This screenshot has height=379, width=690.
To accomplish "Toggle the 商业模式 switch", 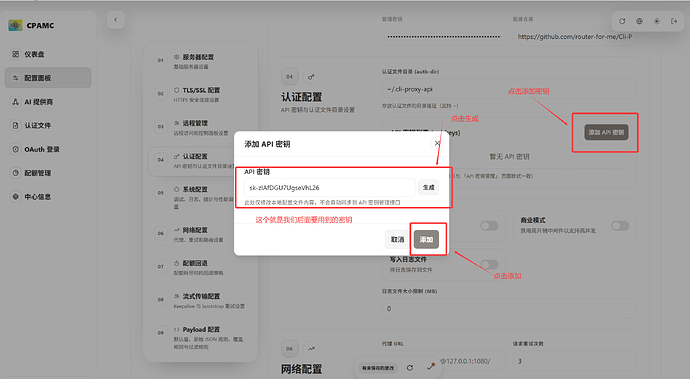I will coord(620,226).
